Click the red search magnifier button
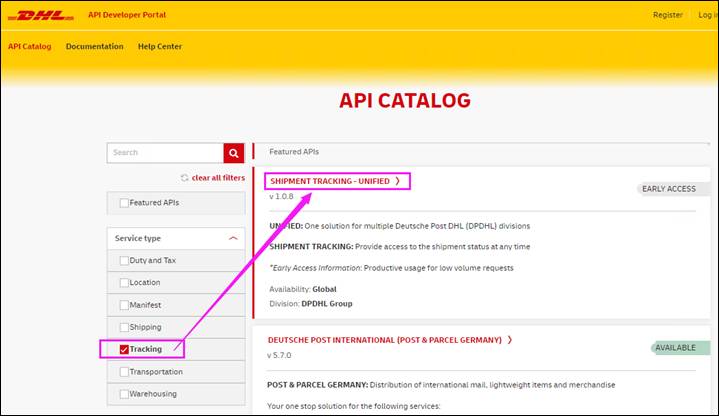This screenshot has height=416, width=719. (x=234, y=153)
